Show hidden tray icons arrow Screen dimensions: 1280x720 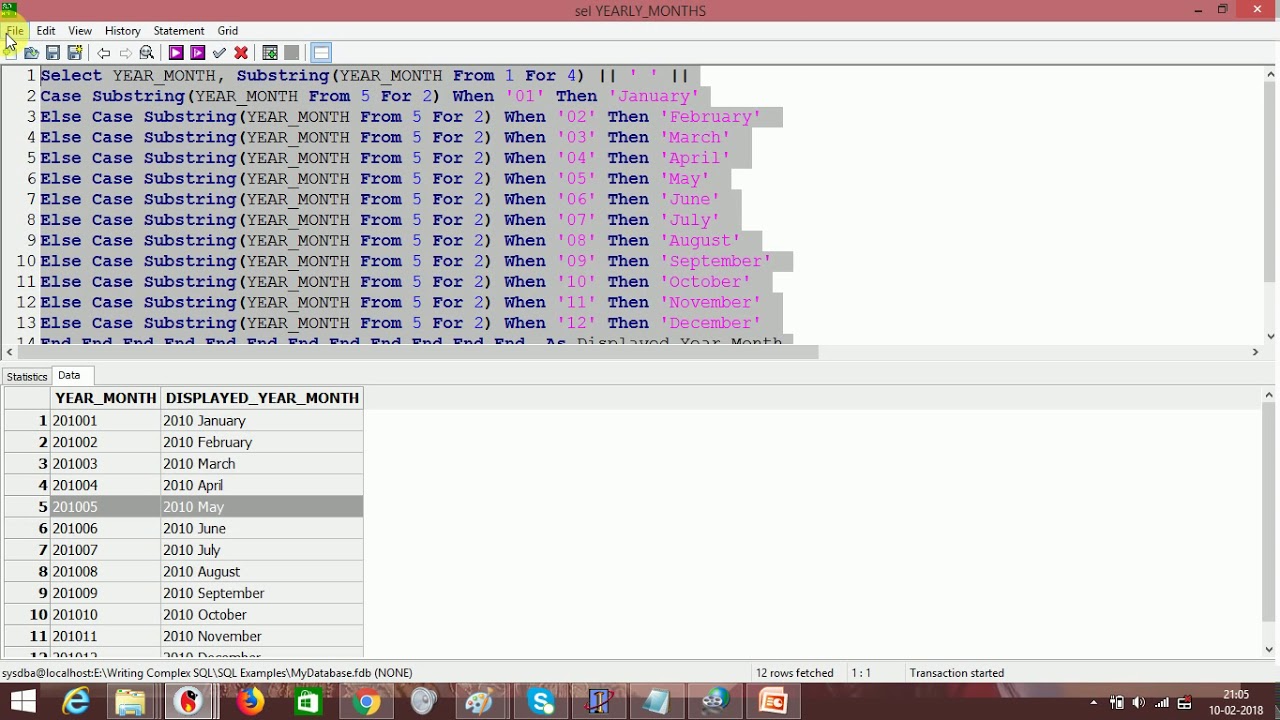click(1094, 703)
